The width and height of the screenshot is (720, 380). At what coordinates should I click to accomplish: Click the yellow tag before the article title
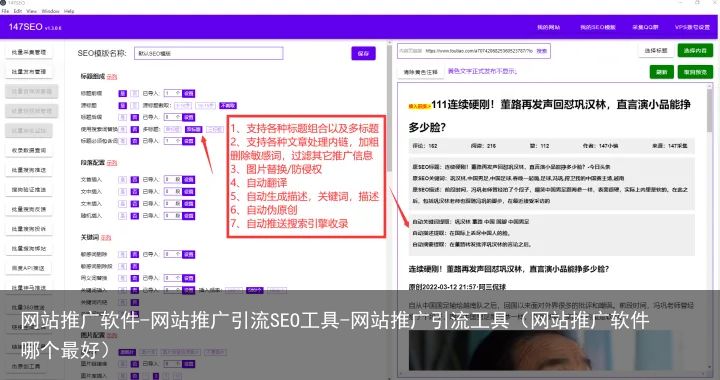point(419,106)
